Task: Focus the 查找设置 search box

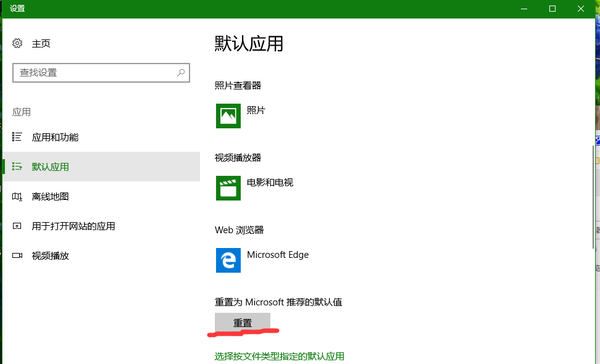Action: 101,73
